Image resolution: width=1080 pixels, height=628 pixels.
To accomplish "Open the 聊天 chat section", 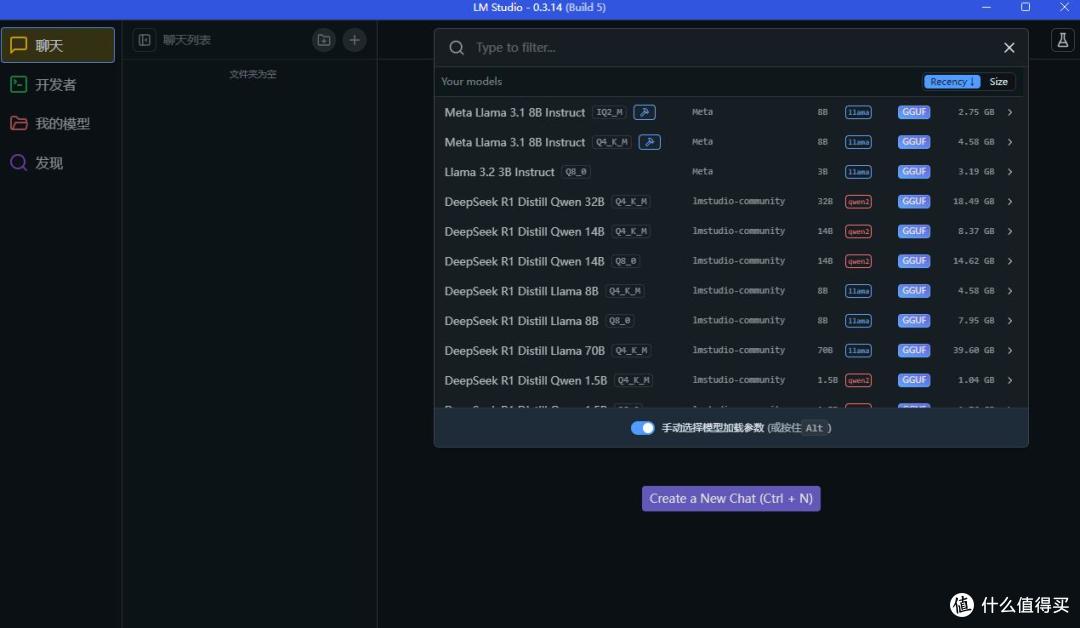I will [58, 45].
